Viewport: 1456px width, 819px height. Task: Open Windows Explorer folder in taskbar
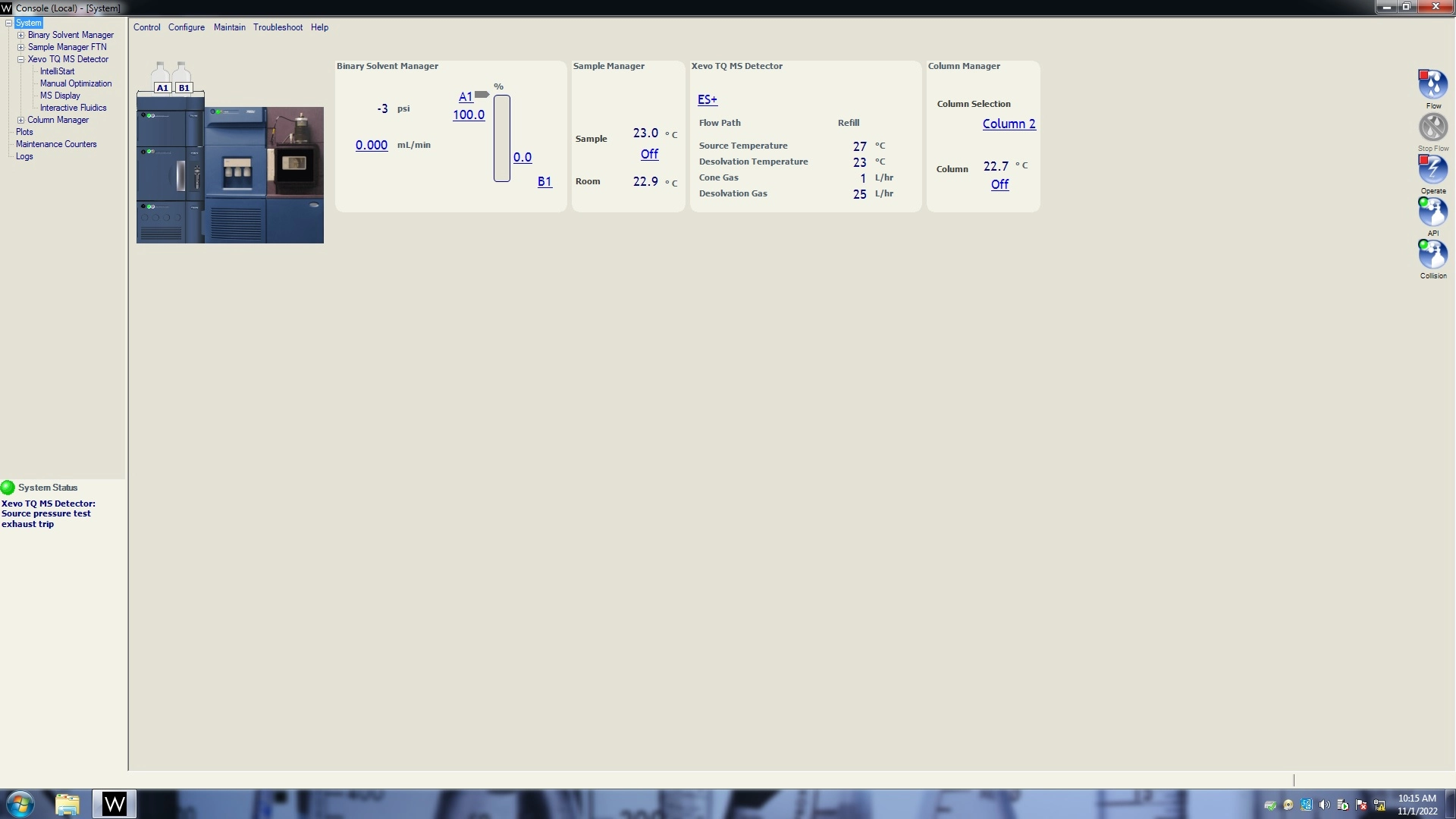67,804
